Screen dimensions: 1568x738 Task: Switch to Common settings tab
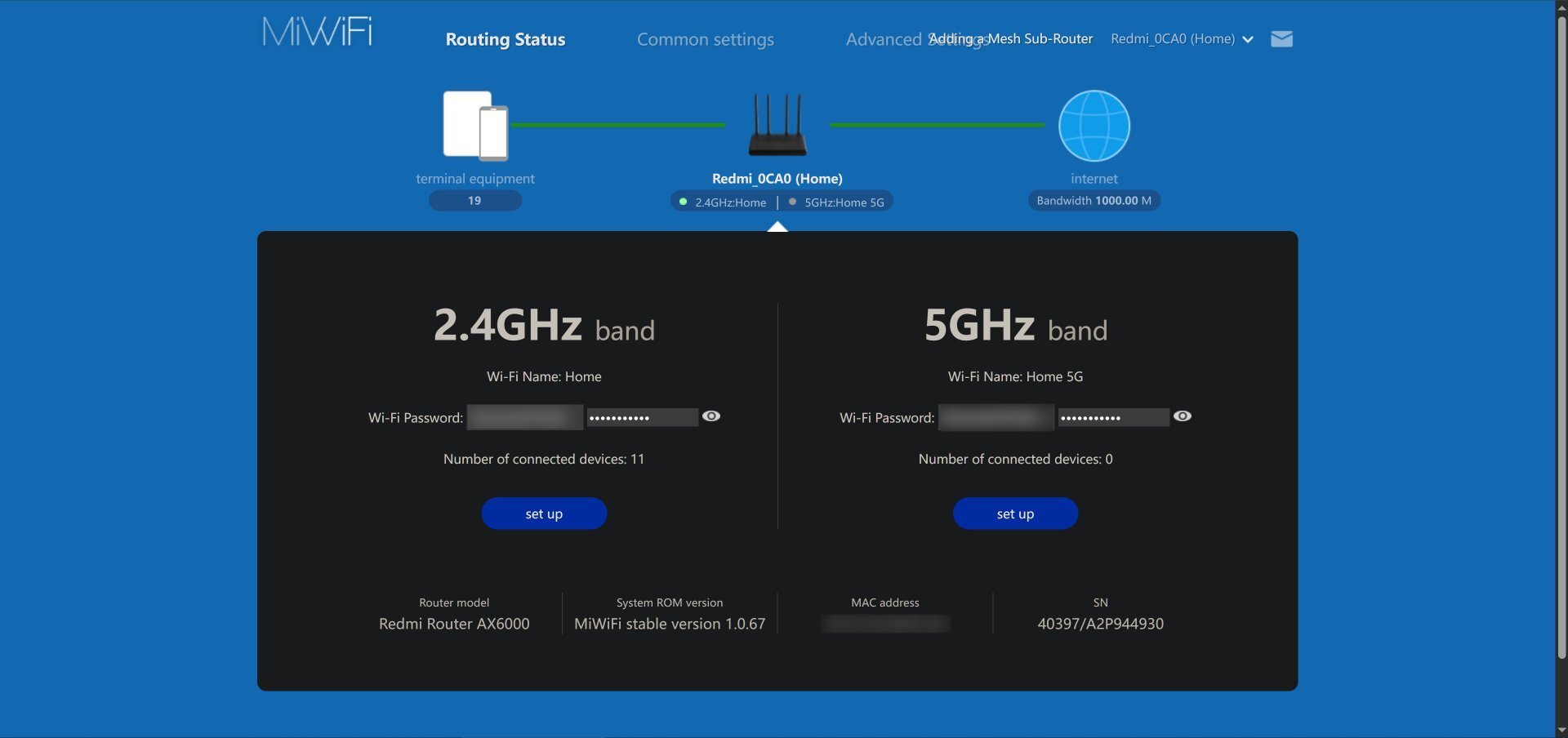706,39
